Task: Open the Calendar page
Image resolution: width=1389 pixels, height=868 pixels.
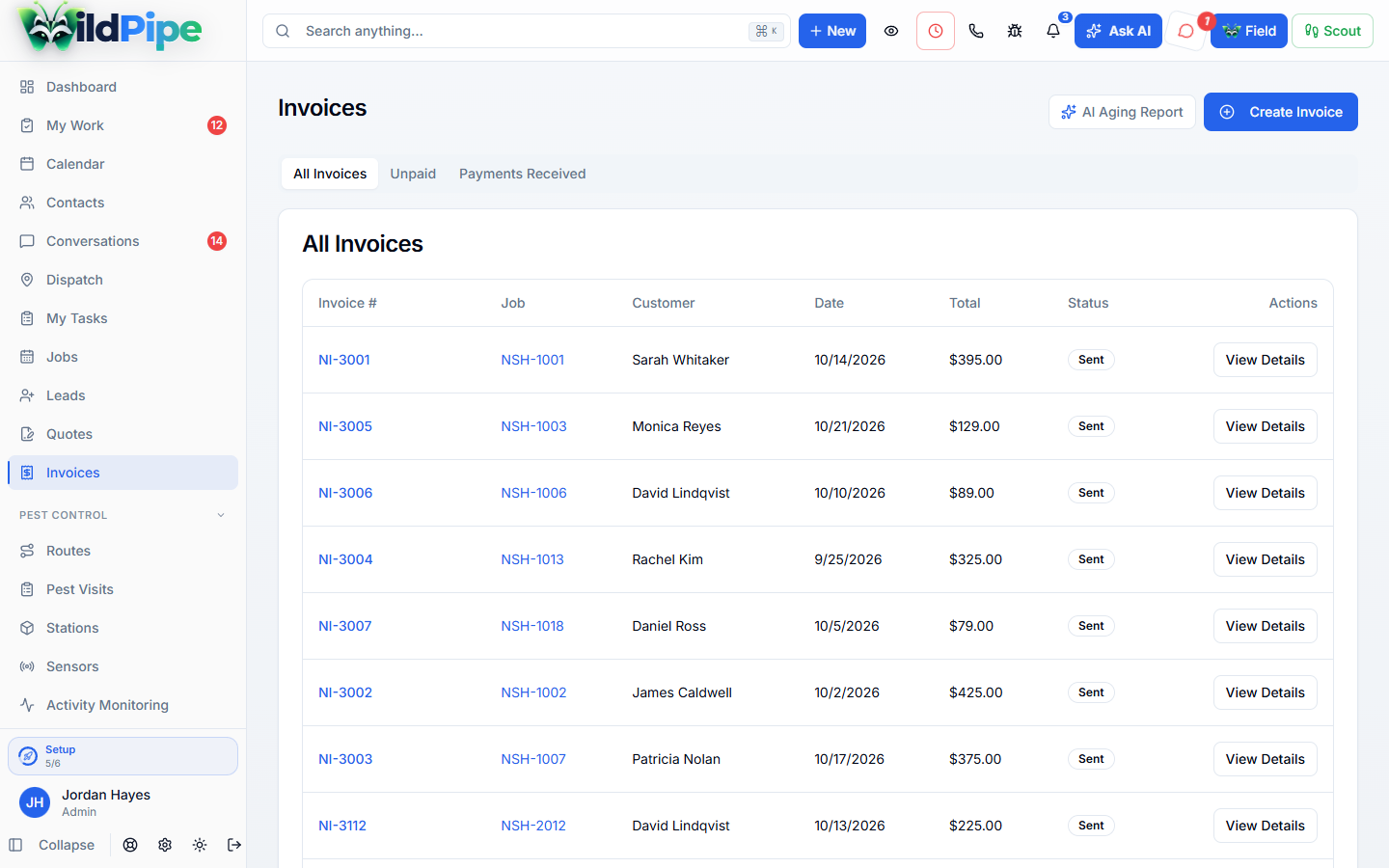Action: 123,164
